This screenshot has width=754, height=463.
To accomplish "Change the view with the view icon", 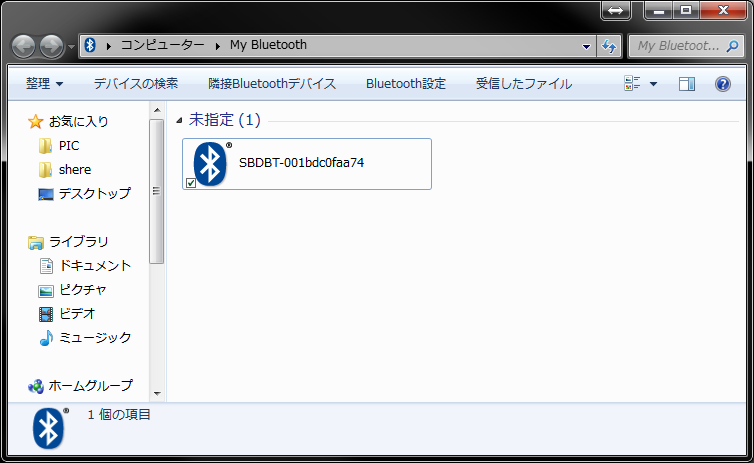I will (x=632, y=84).
